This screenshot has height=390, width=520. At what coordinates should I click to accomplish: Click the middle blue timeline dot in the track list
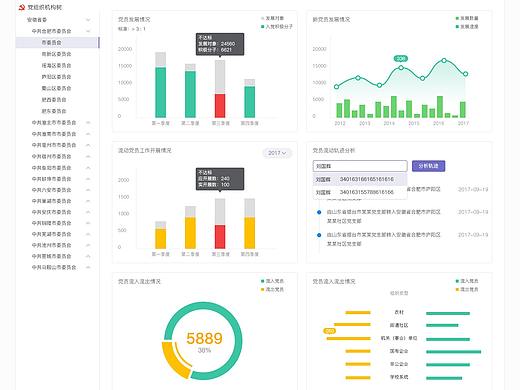pos(319,212)
